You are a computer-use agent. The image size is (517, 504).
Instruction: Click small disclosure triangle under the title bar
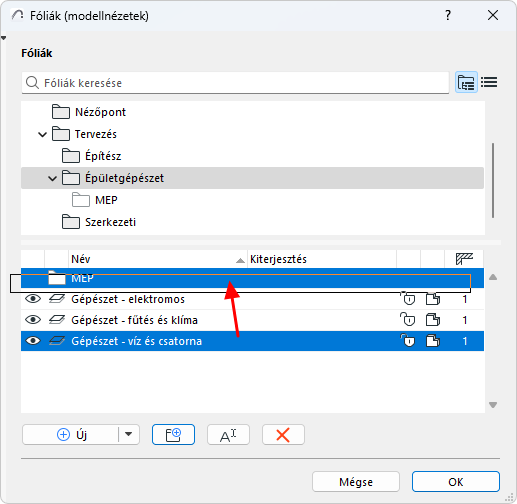(x=4, y=38)
